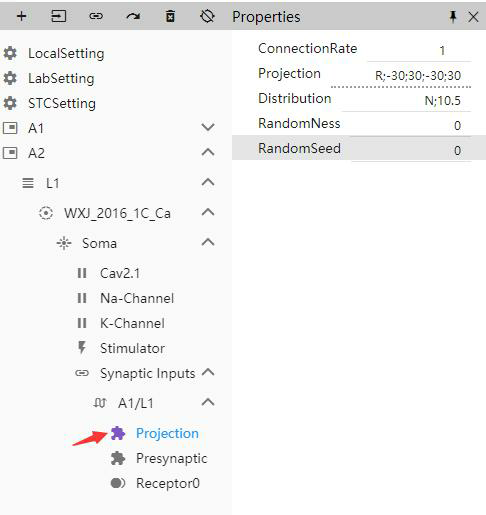This screenshot has width=486, height=515.
Task: Click the crossed-out circle toolbar icon
Action: [207, 16]
